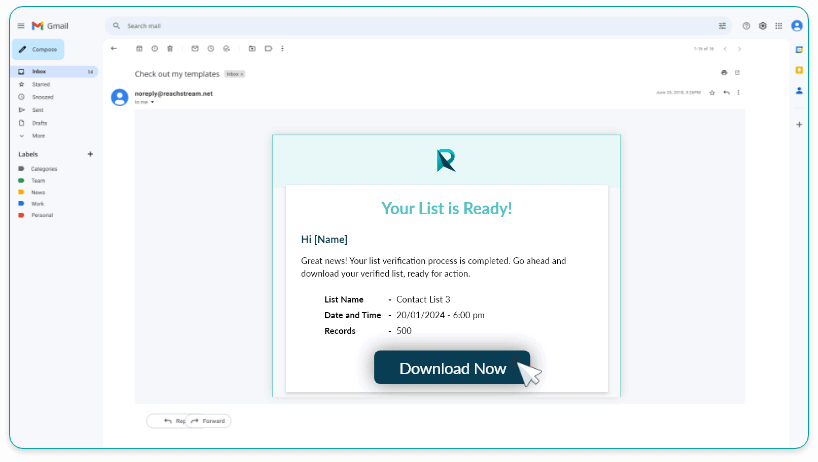Click the Gmail logo
The width and height of the screenshot is (818, 462).
[x=50, y=26]
